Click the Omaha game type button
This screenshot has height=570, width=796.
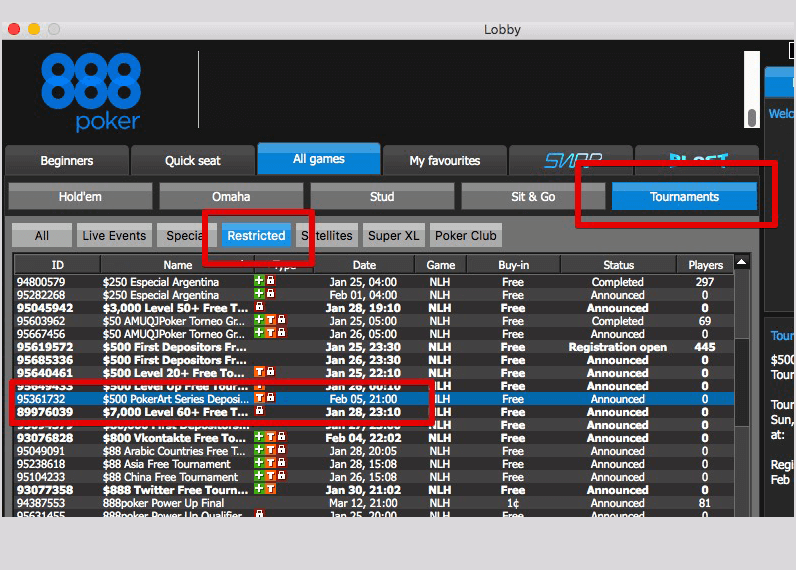pyautogui.click(x=231, y=197)
